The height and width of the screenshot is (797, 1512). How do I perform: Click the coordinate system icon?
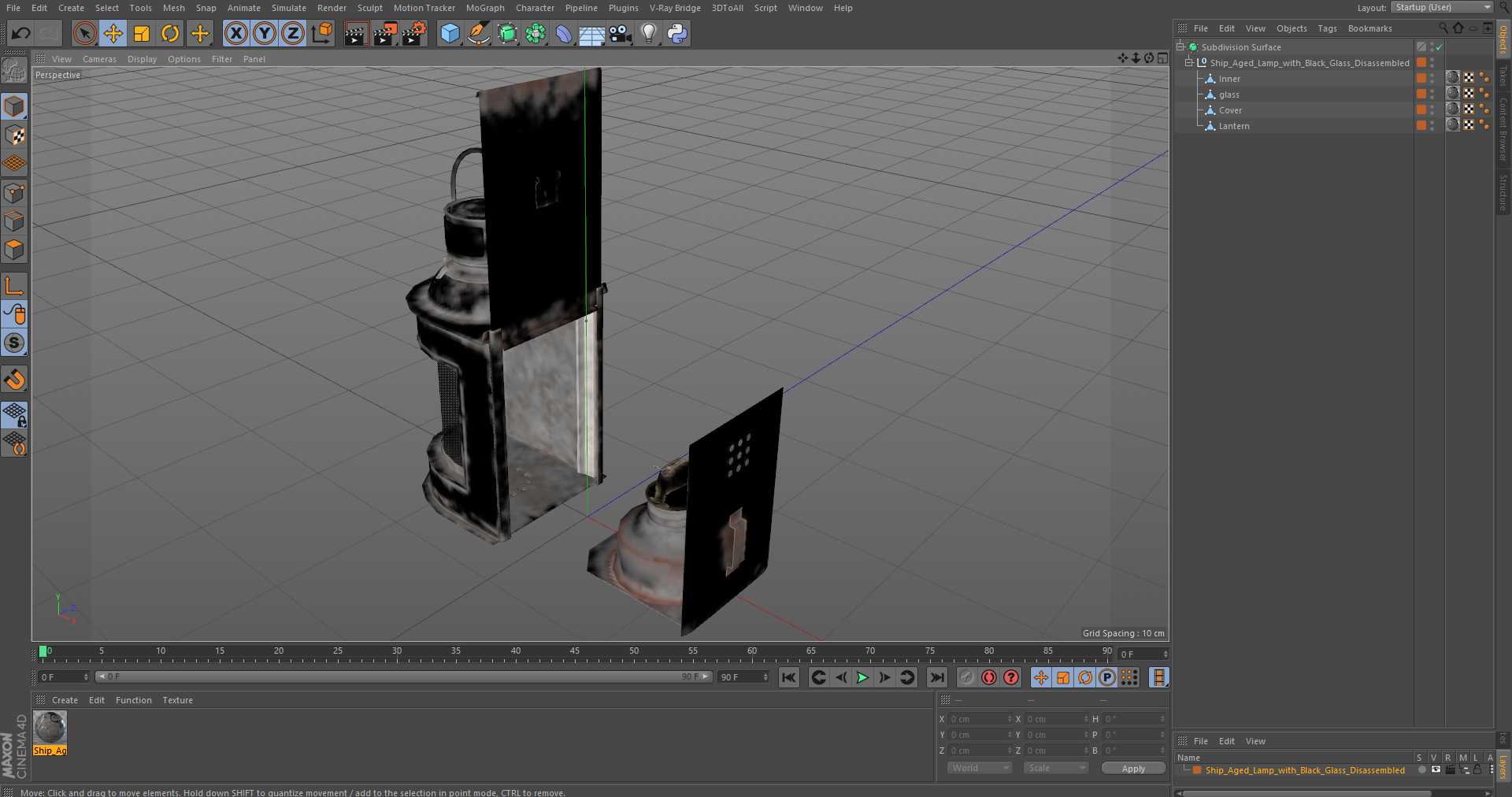[322, 33]
